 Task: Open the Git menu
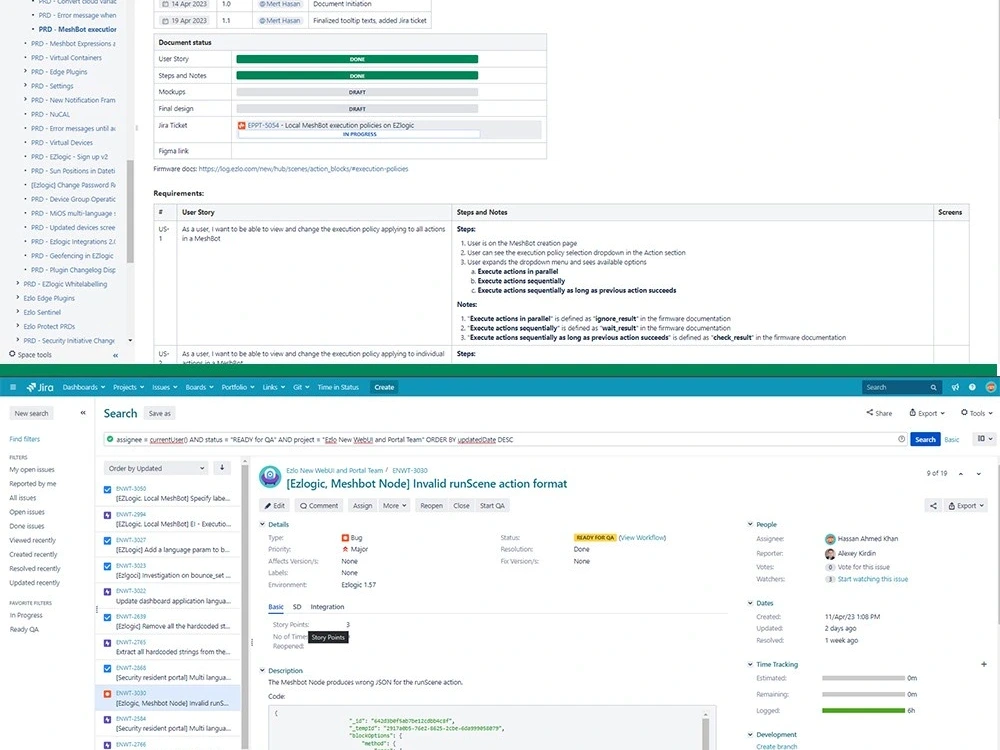coord(301,387)
